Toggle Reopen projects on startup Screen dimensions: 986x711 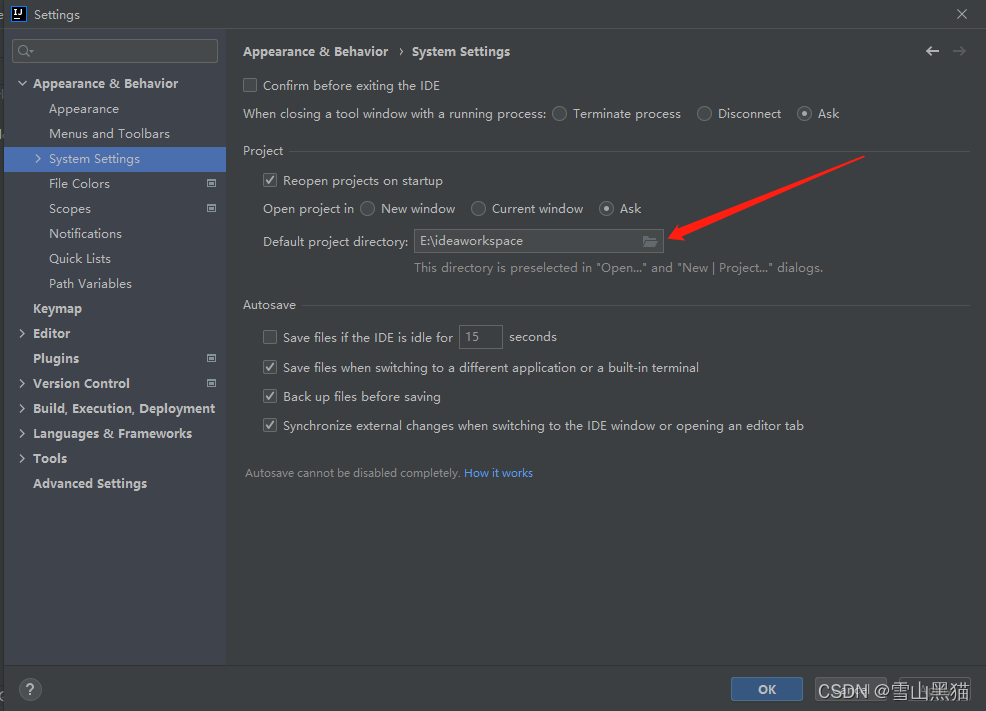(270, 180)
